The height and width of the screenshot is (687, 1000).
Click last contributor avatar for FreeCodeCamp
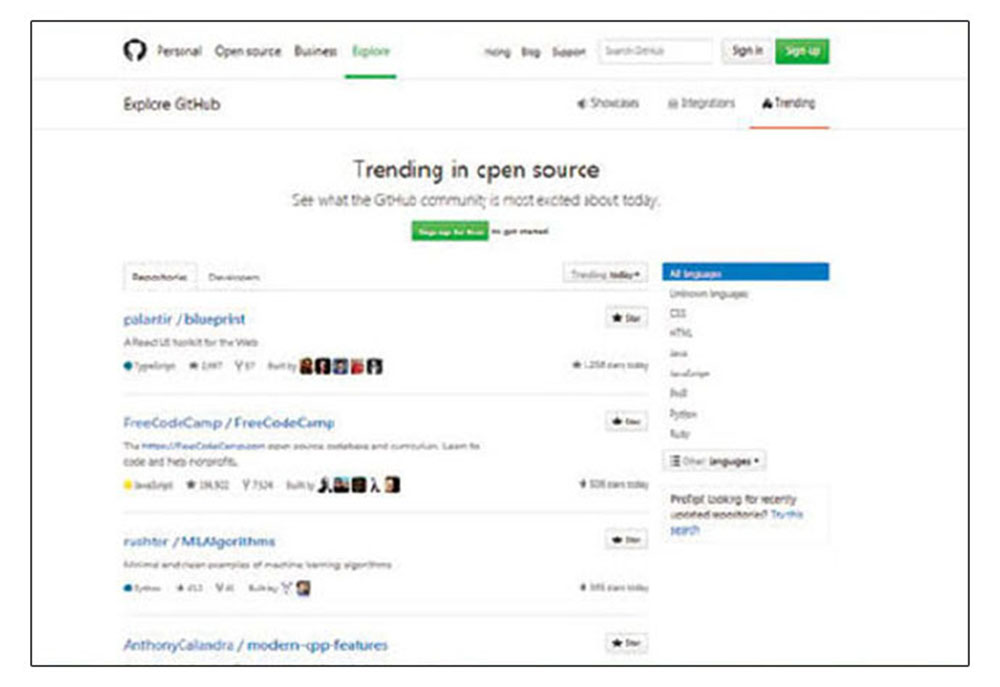[393, 485]
